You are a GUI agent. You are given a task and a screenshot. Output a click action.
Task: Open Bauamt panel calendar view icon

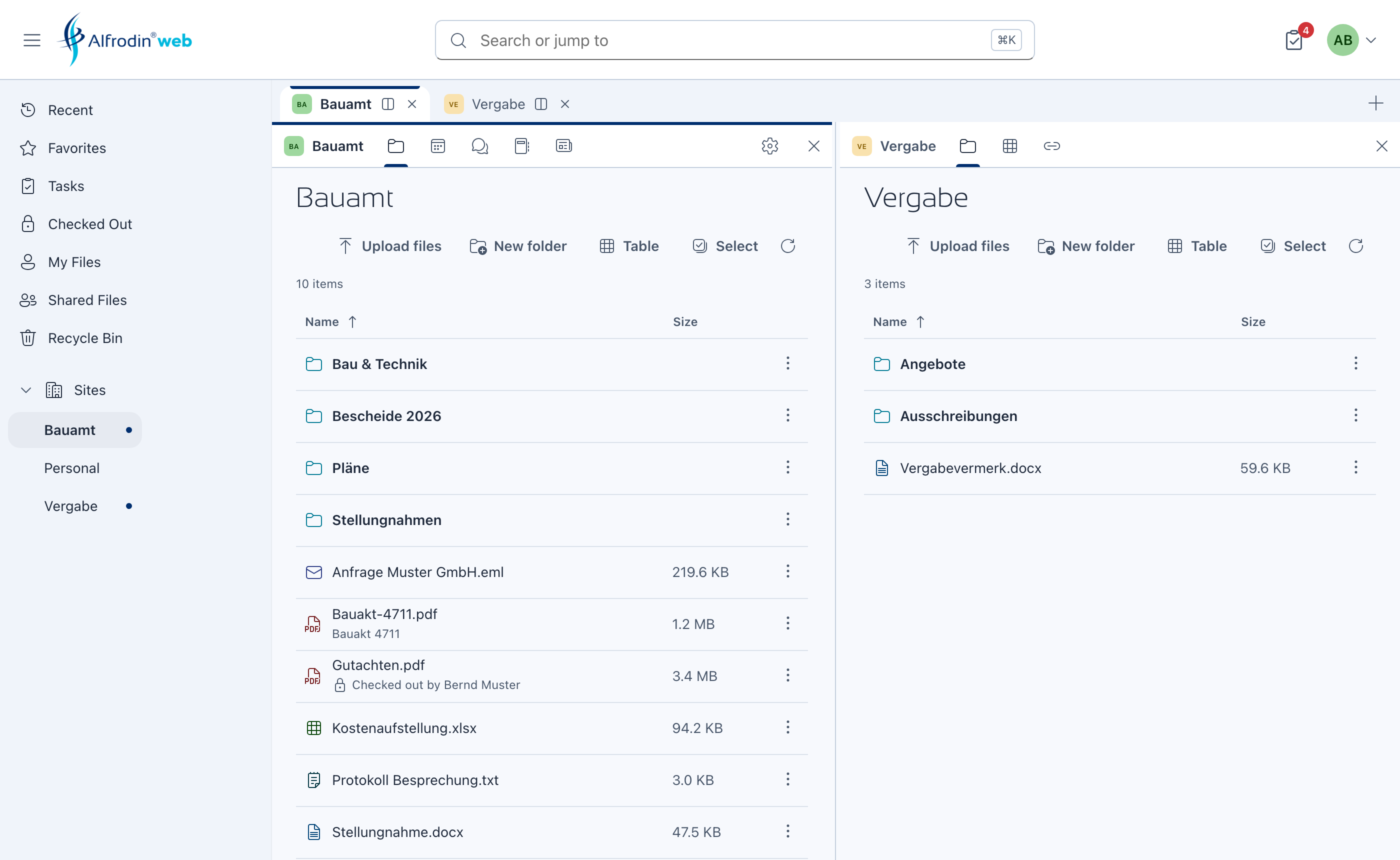click(x=438, y=146)
